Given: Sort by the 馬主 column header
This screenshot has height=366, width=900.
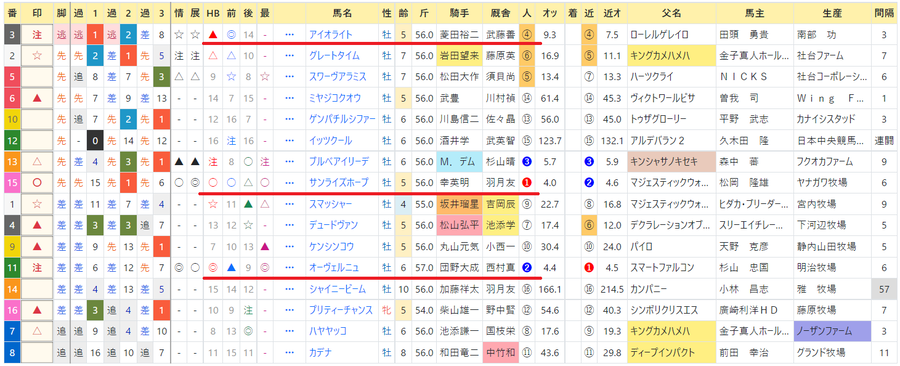Looking at the screenshot, I should [755, 13].
